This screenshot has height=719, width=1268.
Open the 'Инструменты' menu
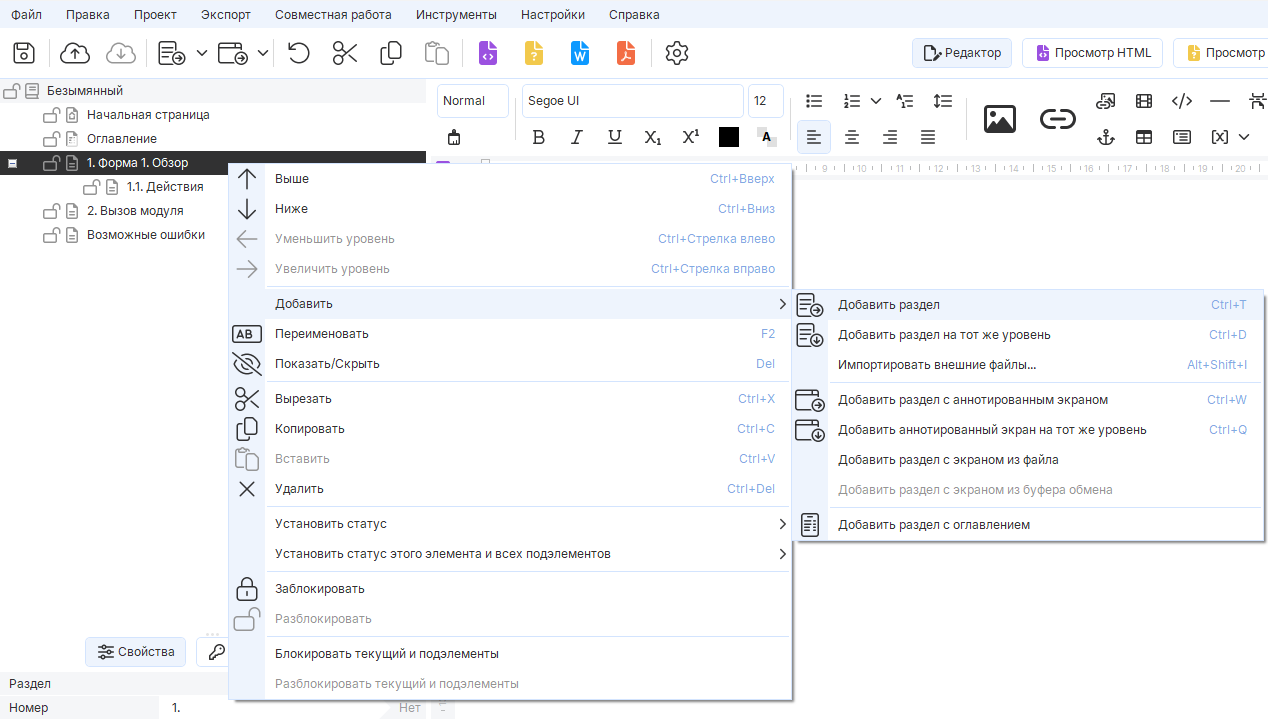pos(456,15)
